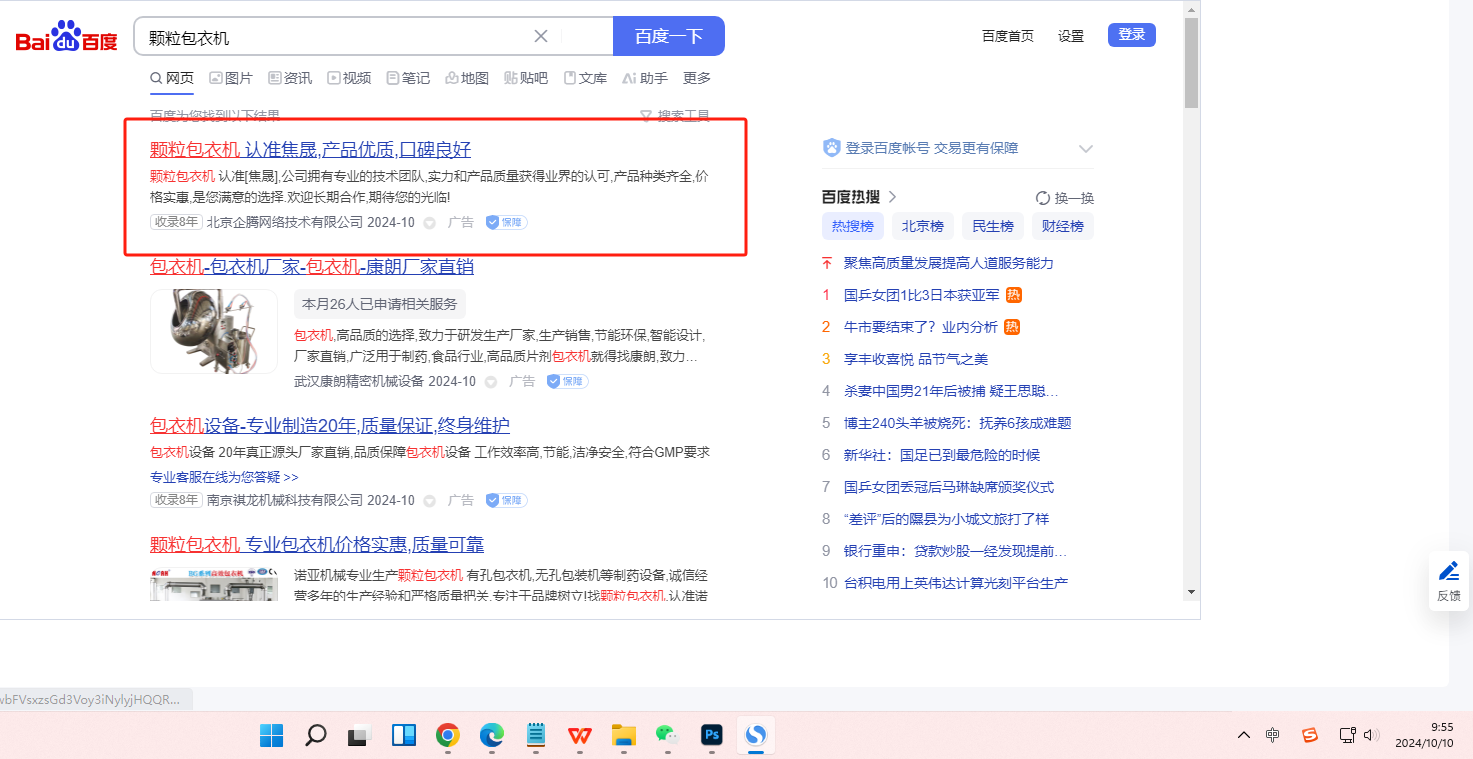The width and height of the screenshot is (1473, 759).
Task: Expand the 登录百度帐号 panel chevron
Action: 1086,149
